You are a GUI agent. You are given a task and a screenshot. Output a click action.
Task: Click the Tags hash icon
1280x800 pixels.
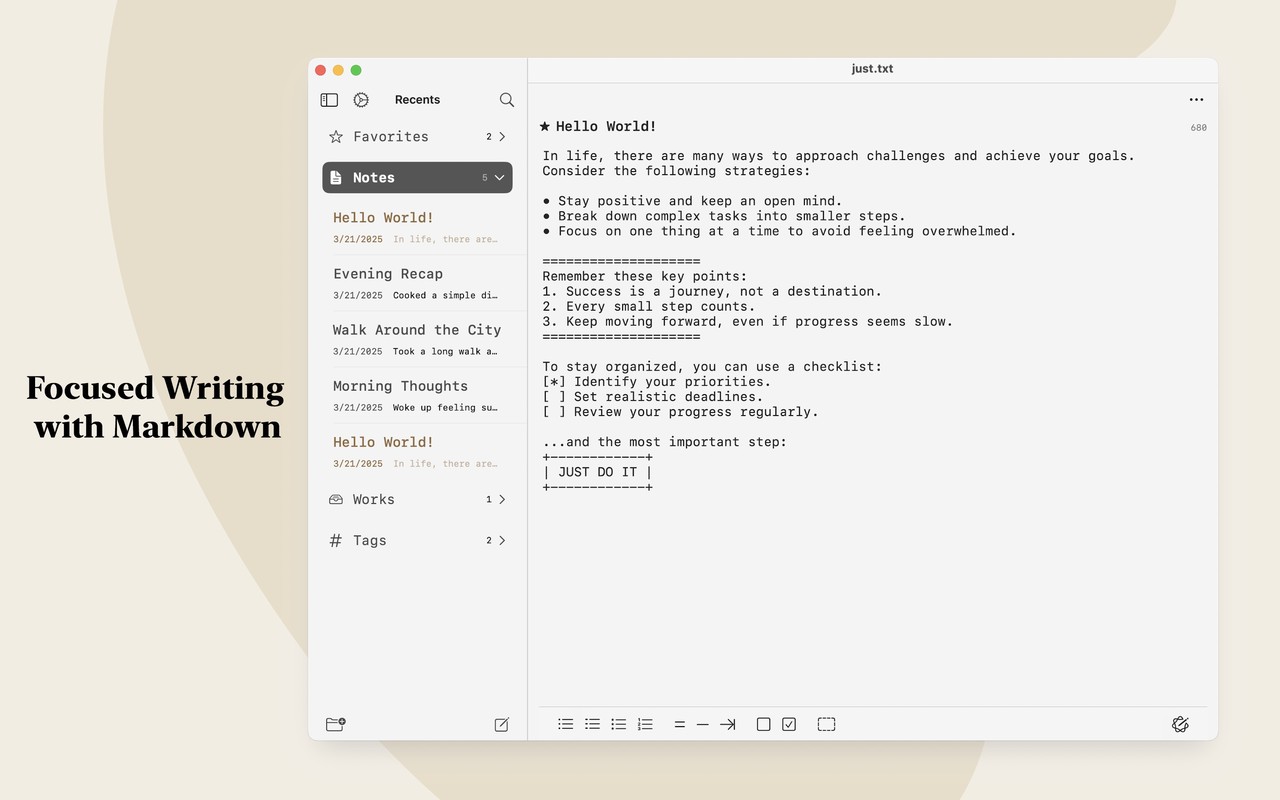[336, 540]
